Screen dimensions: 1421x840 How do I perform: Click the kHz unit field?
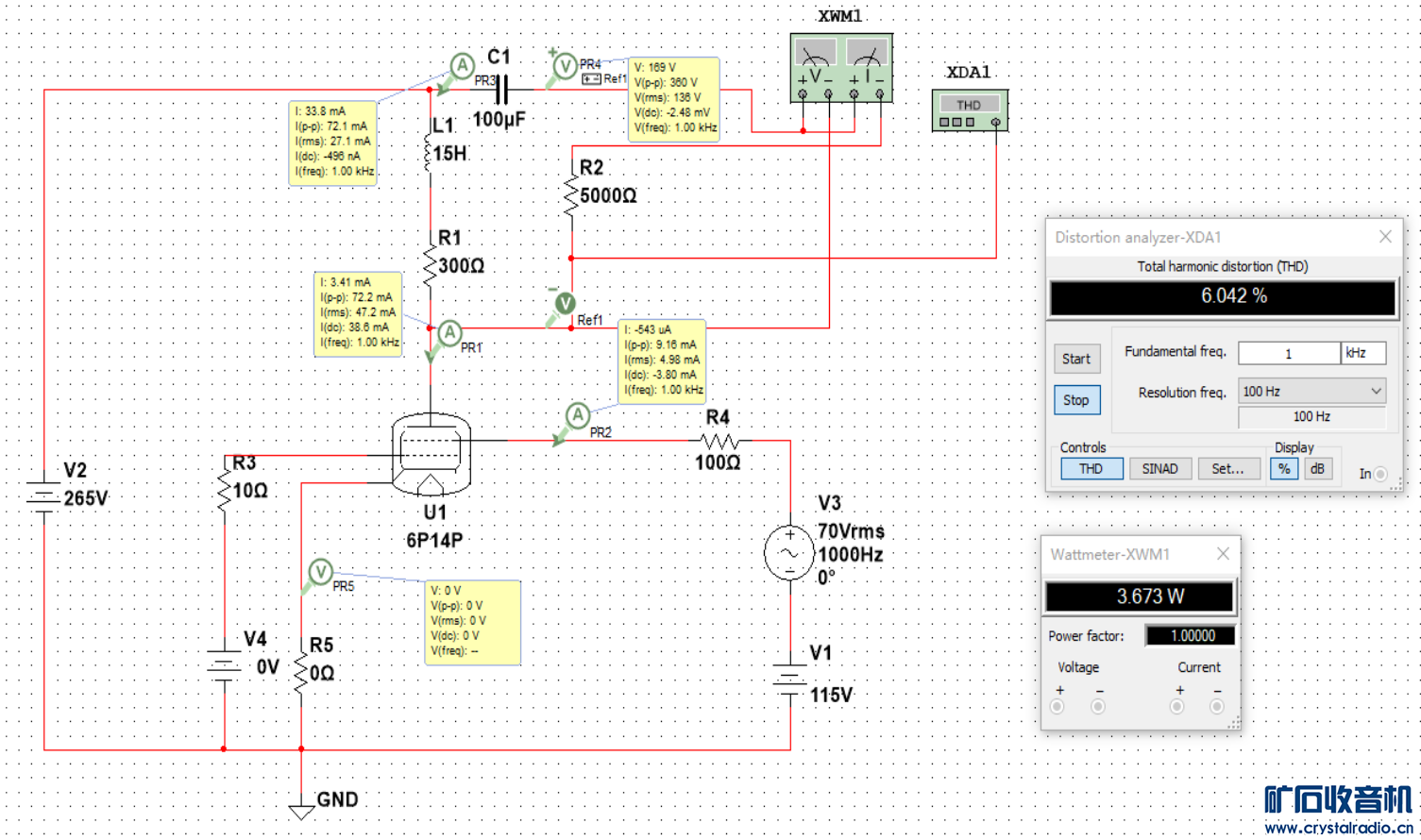[1363, 353]
